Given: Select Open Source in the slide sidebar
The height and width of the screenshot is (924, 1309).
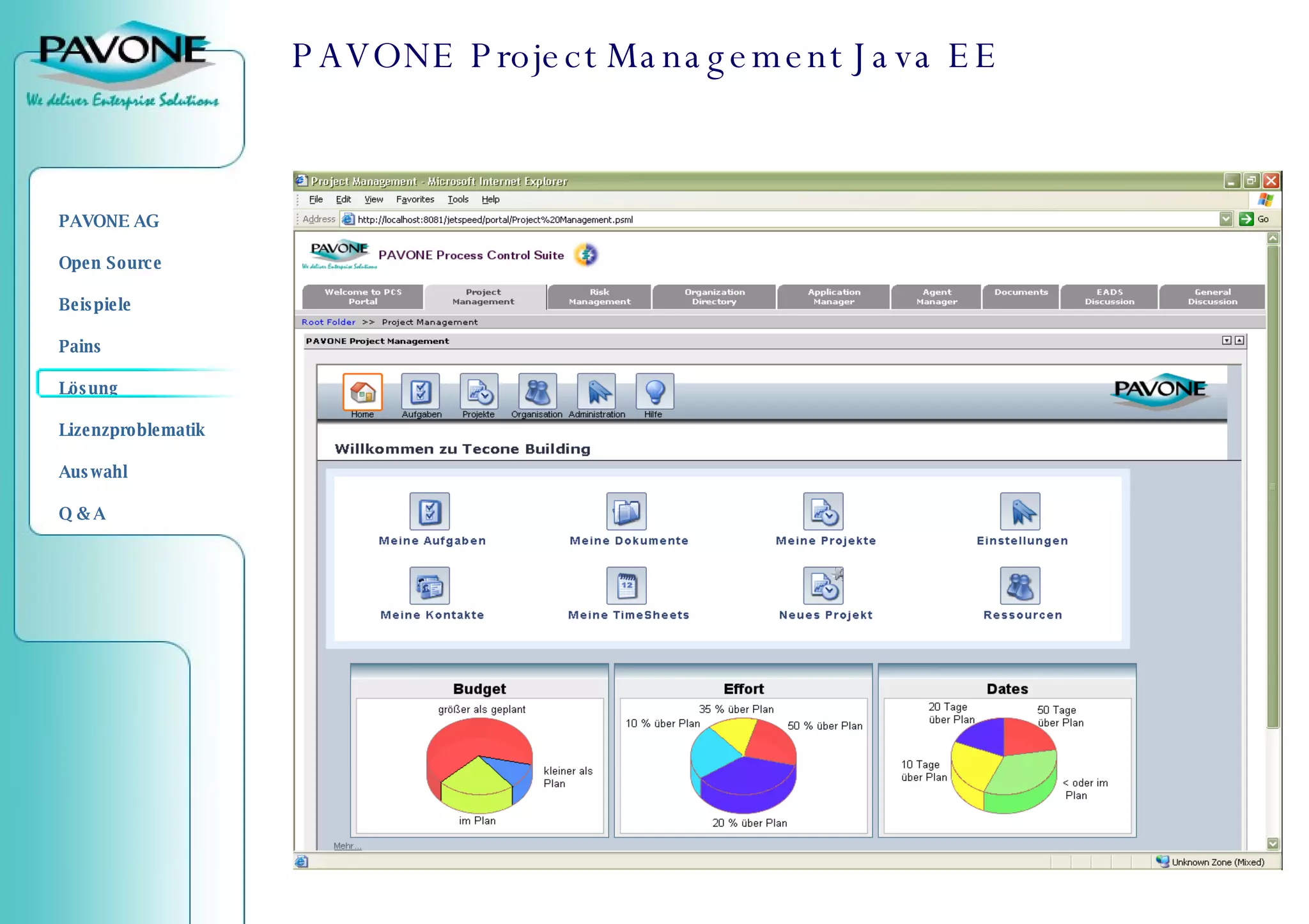Looking at the screenshot, I should (x=110, y=263).
